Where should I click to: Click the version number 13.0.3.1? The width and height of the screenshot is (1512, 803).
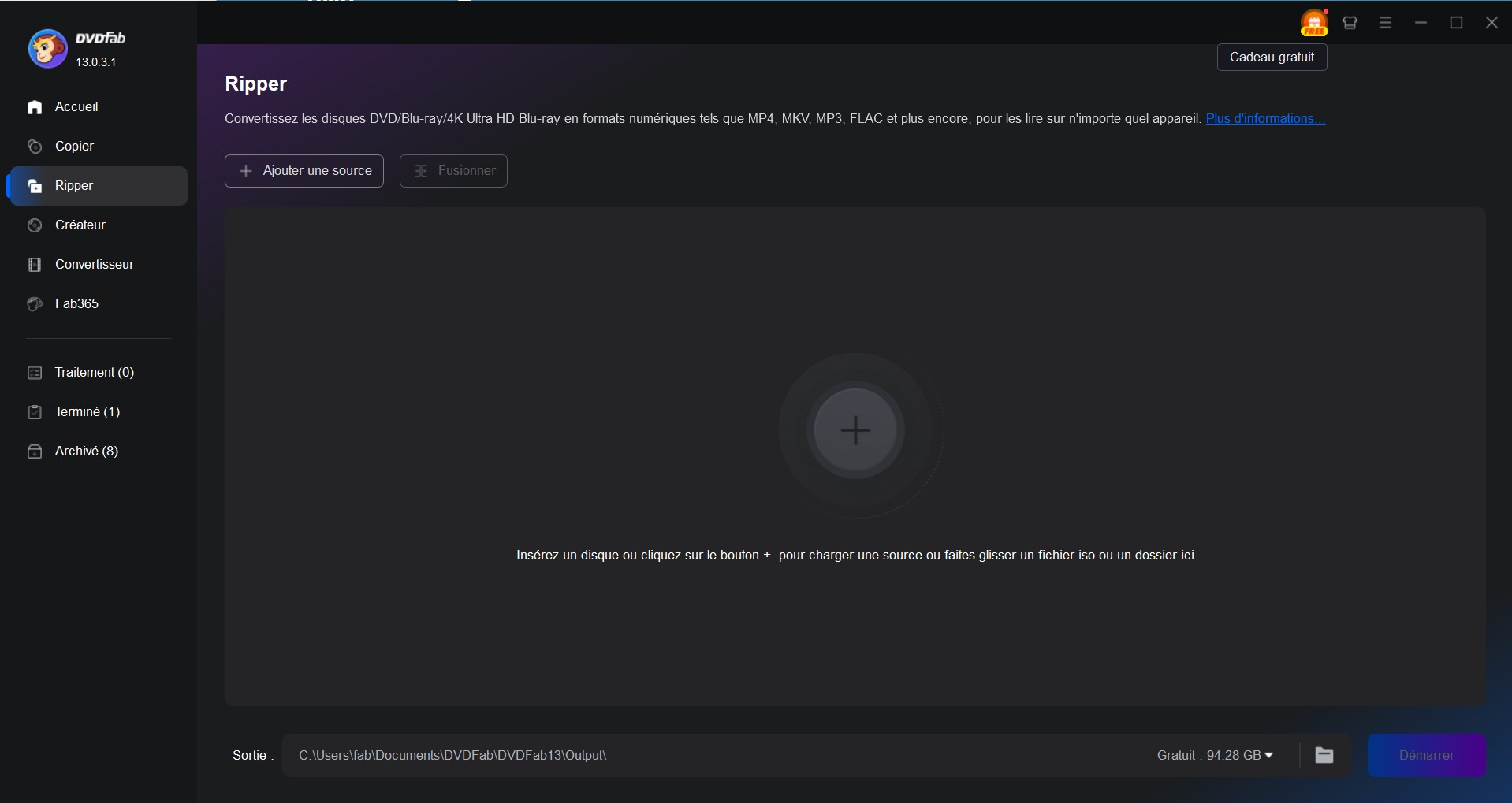pos(96,62)
